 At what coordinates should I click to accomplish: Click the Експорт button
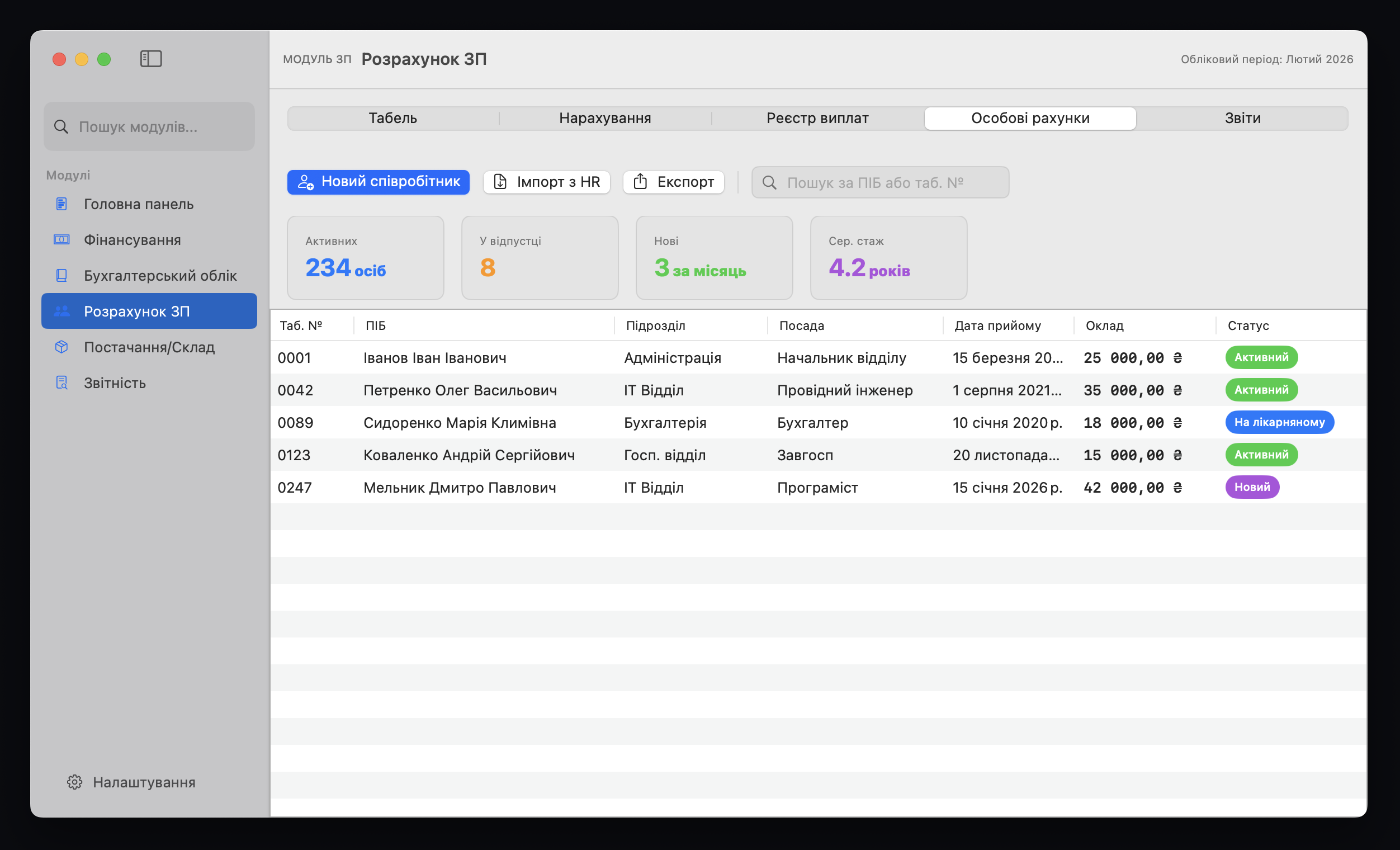pos(673,182)
